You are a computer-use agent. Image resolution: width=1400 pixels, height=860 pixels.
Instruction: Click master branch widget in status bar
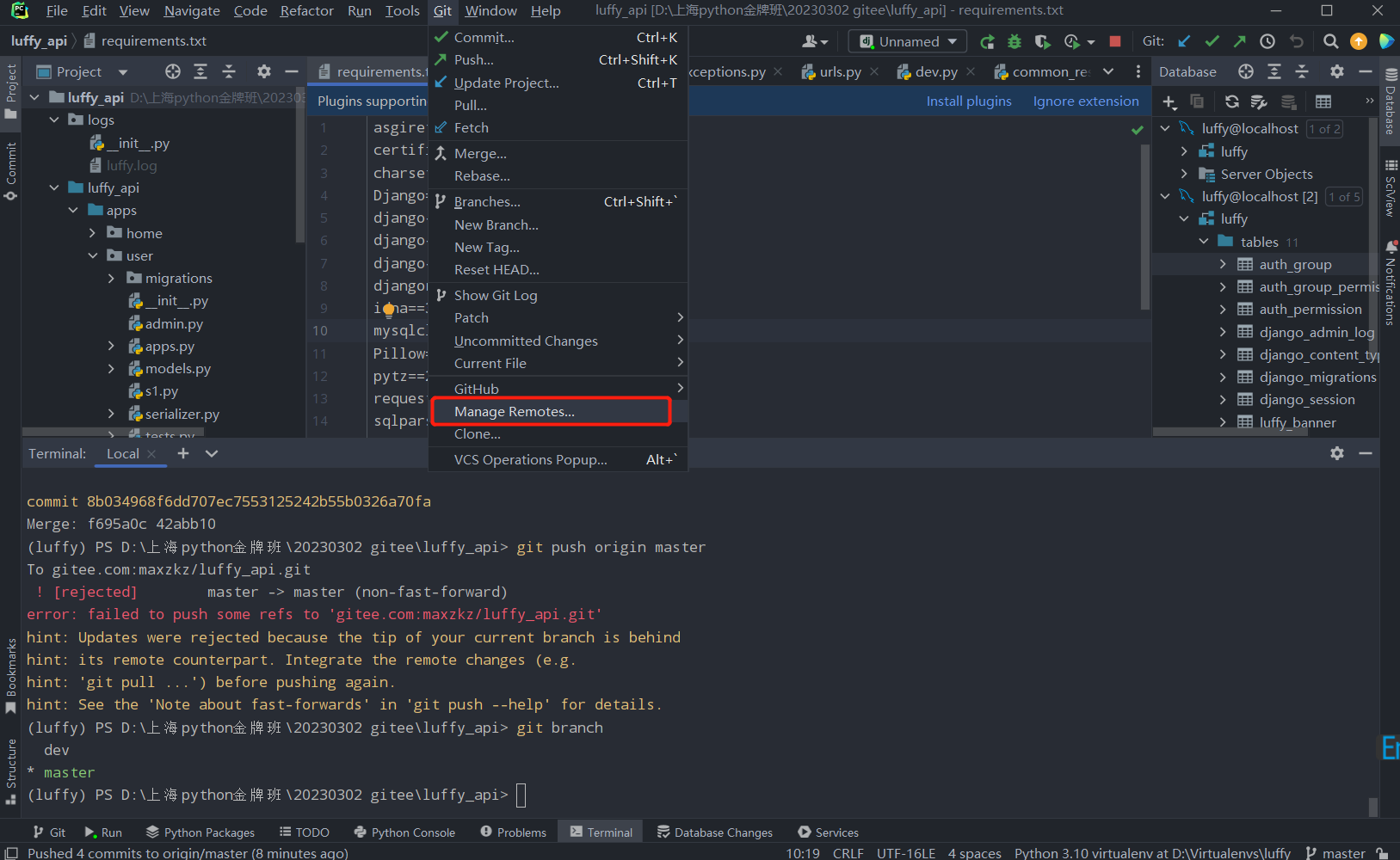[1336, 853]
